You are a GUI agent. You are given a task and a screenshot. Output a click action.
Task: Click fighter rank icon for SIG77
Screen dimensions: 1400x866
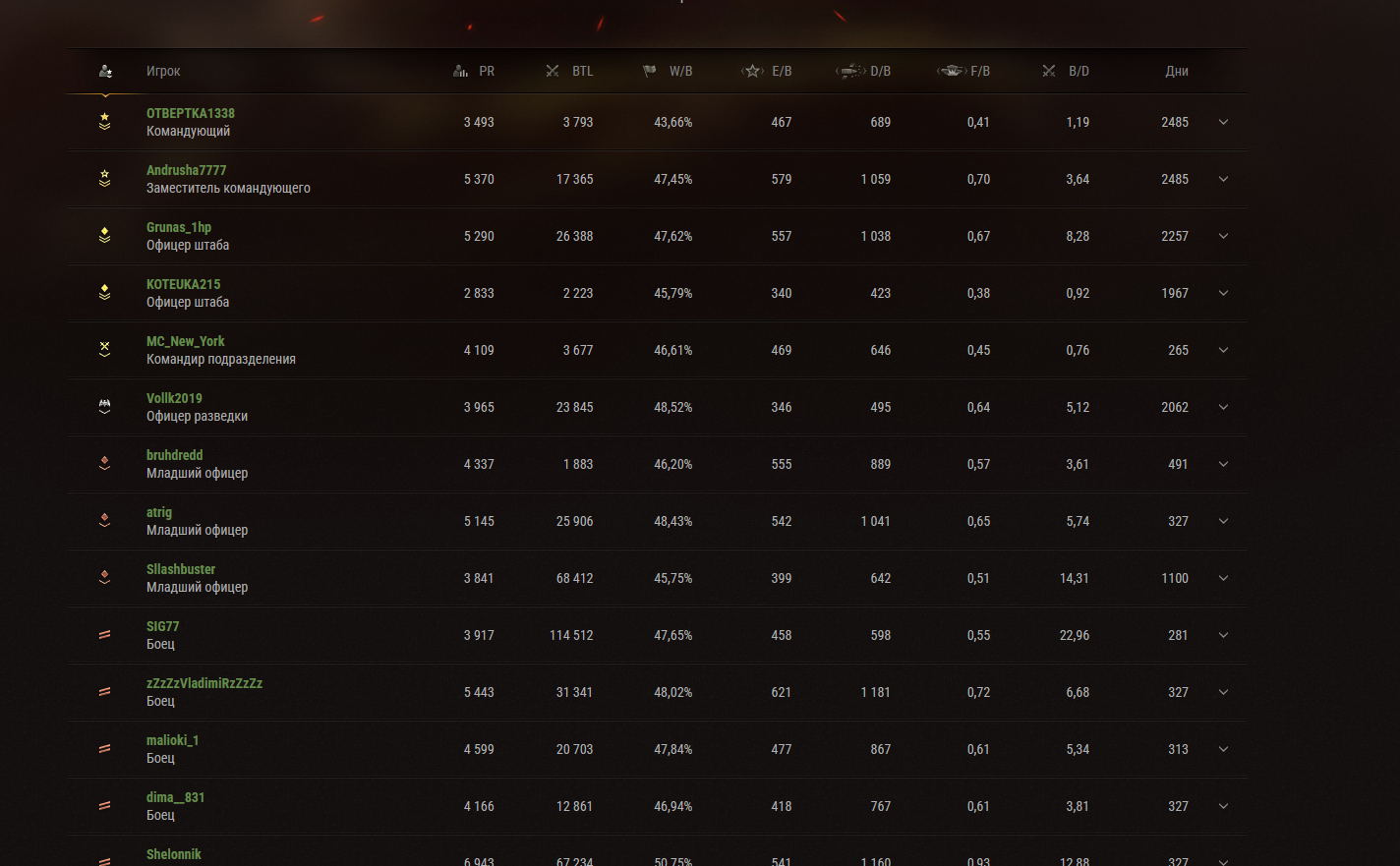pyautogui.click(x=105, y=635)
